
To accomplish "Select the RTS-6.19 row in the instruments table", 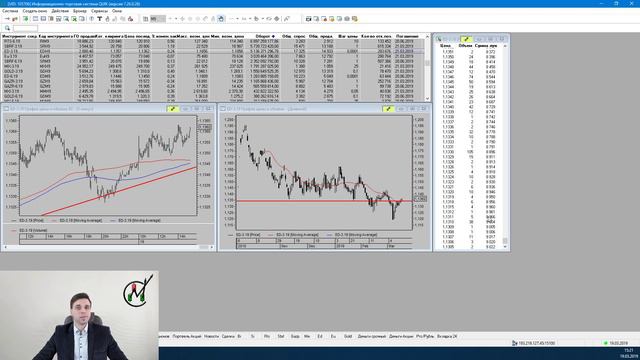I will (x=213, y=41).
